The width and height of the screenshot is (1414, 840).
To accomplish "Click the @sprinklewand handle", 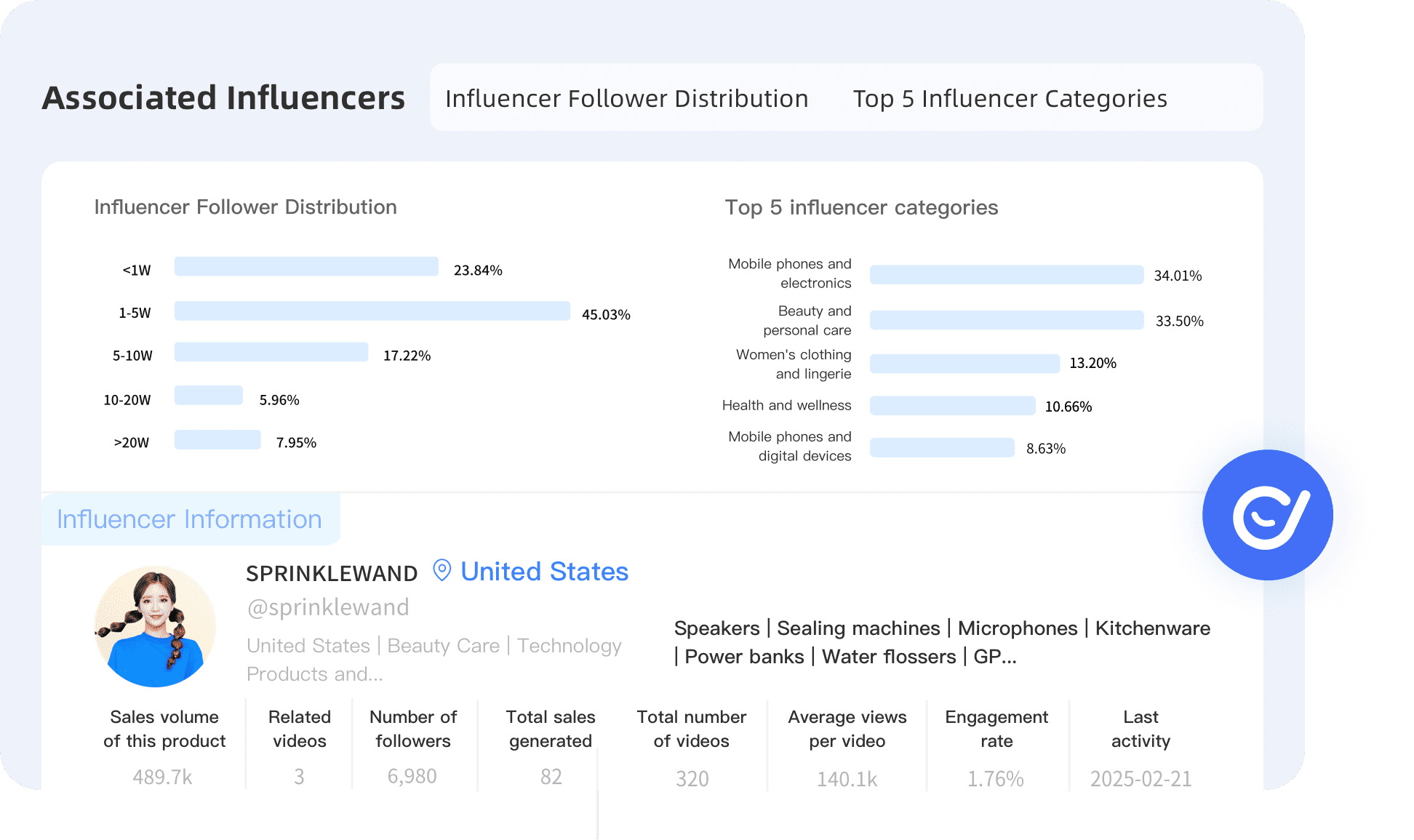I will pyautogui.click(x=328, y=607).
